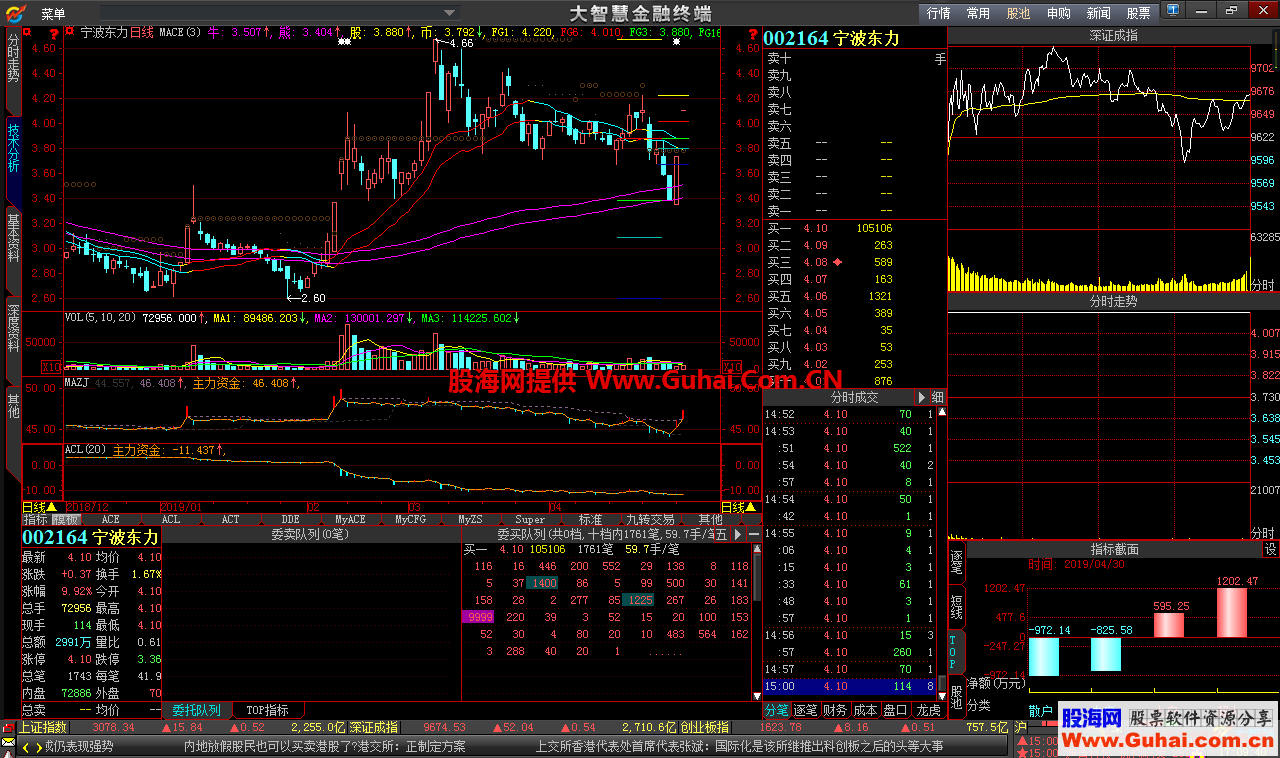This screenshot has height=758, width=1280.
Task: Choose the 九转交易 indicator tab
Action: [650, 520]
